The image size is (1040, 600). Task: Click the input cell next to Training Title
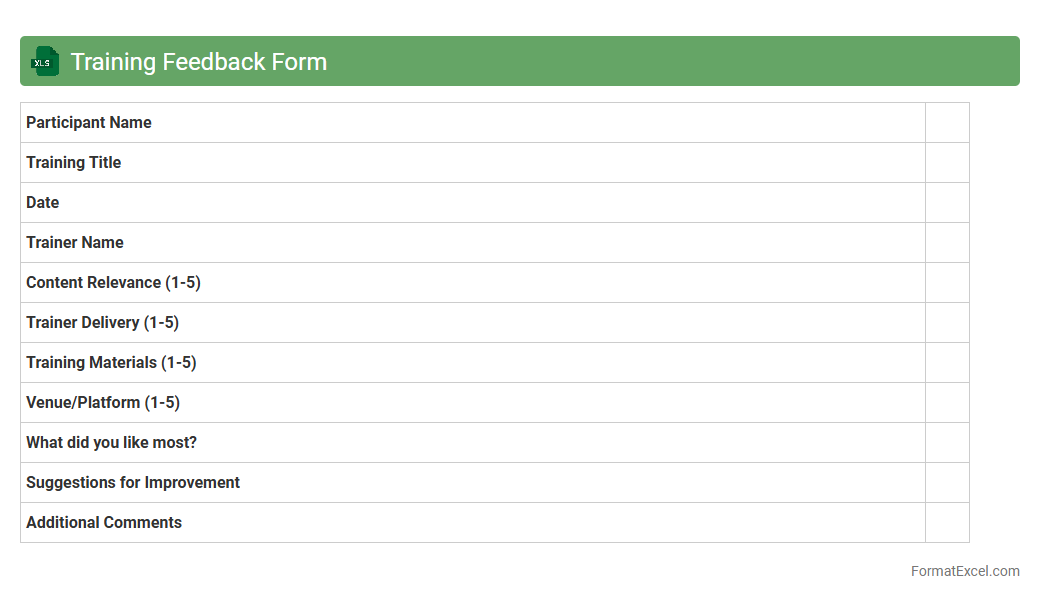pyautogui.click(x=946, y=162)
